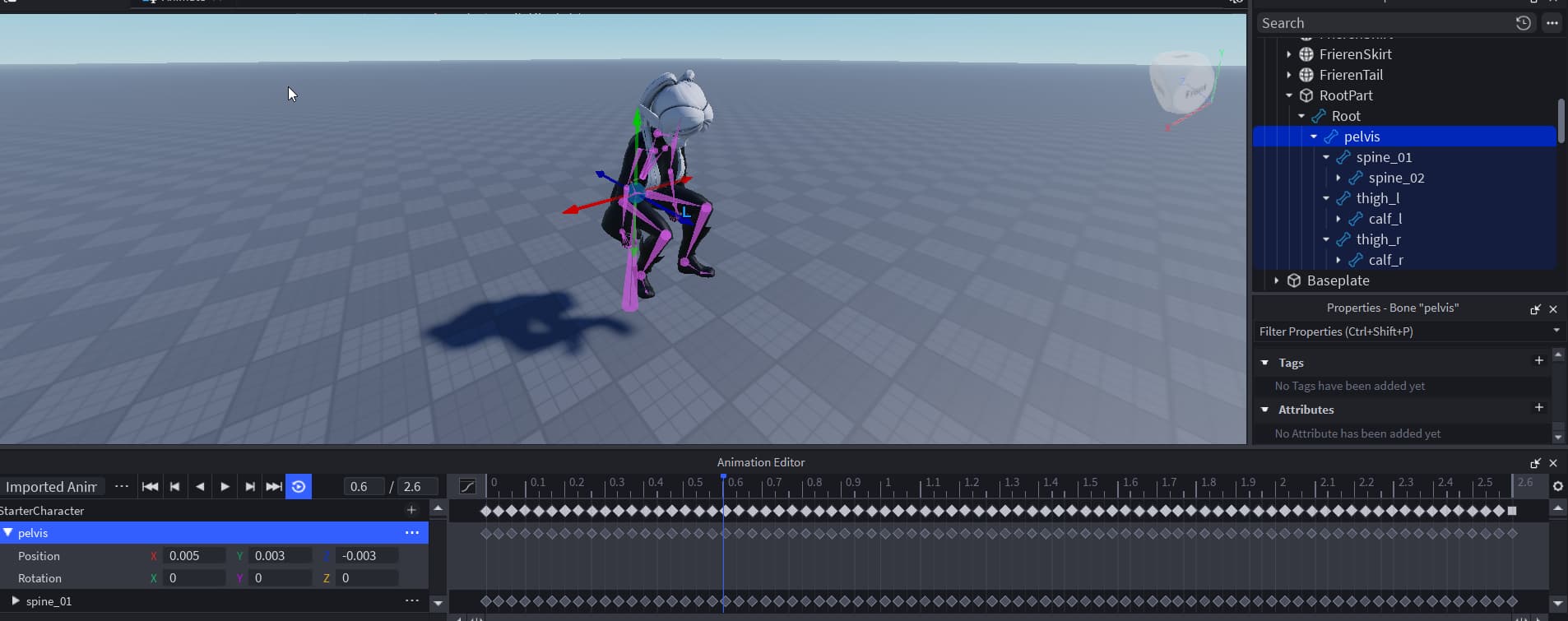Undock the Properties panel
The width and height of the screenshot is (1568, 621).
[x=1535, y=308]
